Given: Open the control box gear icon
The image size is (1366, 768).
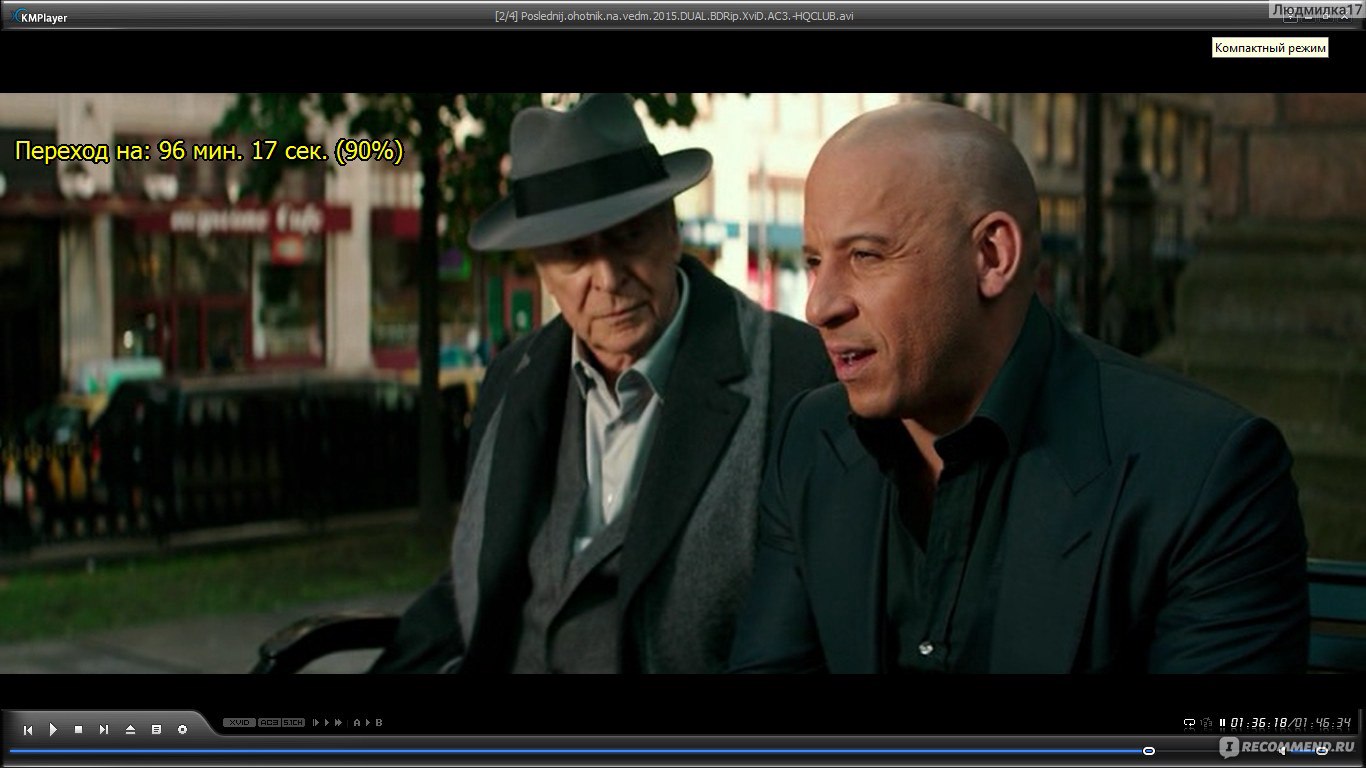Looking at the screenshot, I should click(x=182, y=730).
